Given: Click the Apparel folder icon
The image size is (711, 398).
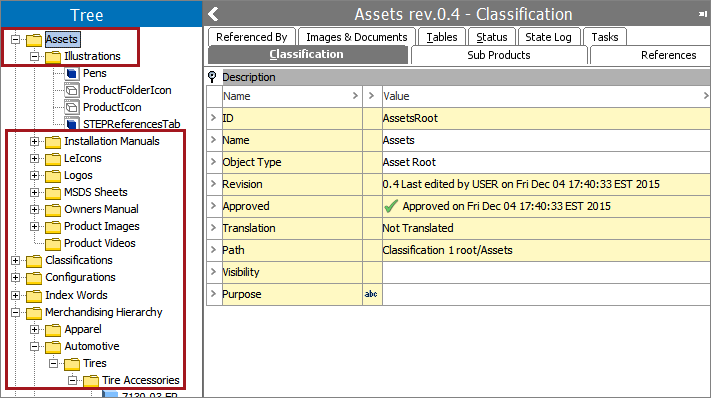Looking at the screenshot, I should pos(53,330).
